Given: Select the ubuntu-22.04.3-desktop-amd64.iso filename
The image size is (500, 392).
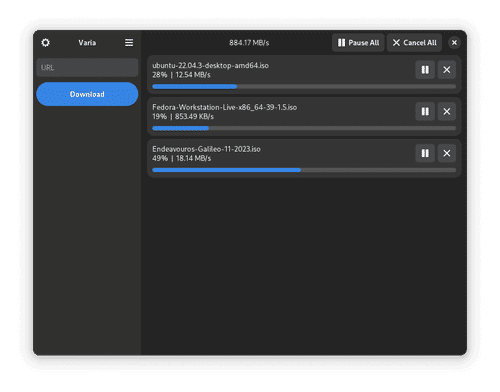Looking at the screenshot, I should point(210,65).
